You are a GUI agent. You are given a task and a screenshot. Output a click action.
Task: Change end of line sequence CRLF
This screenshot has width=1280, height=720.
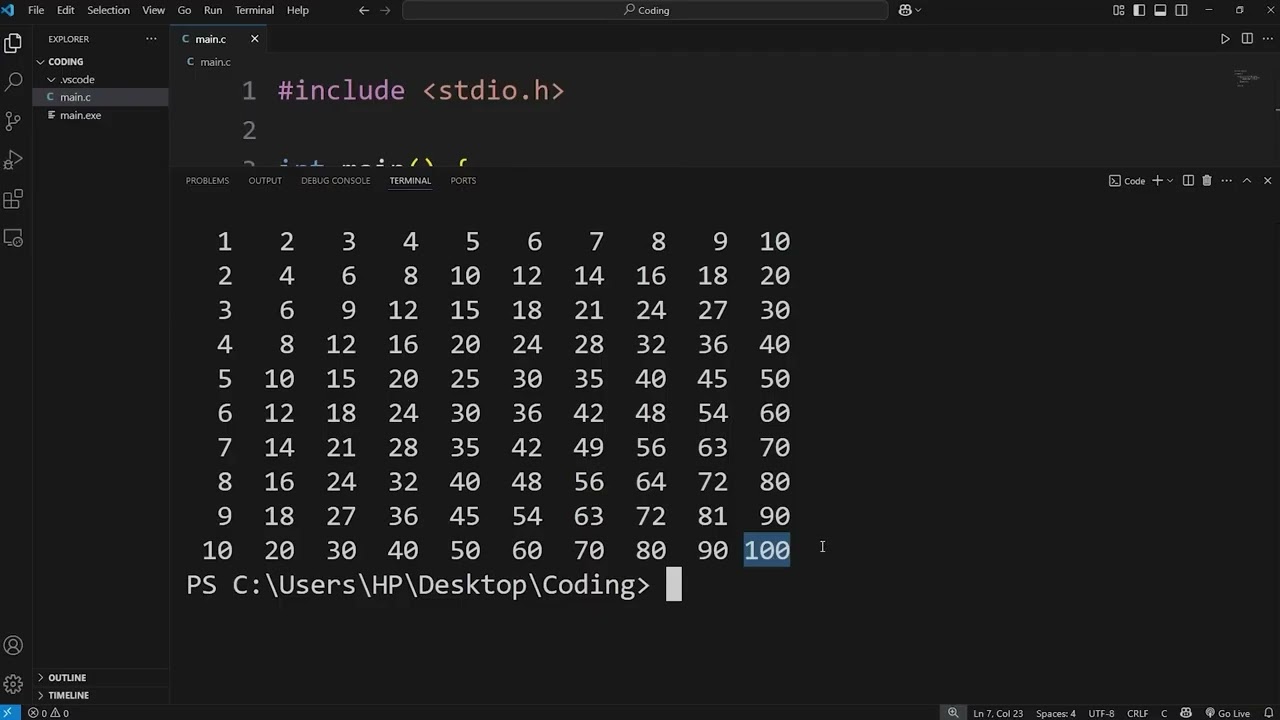pyautogui.click(x=1137, y=713)
